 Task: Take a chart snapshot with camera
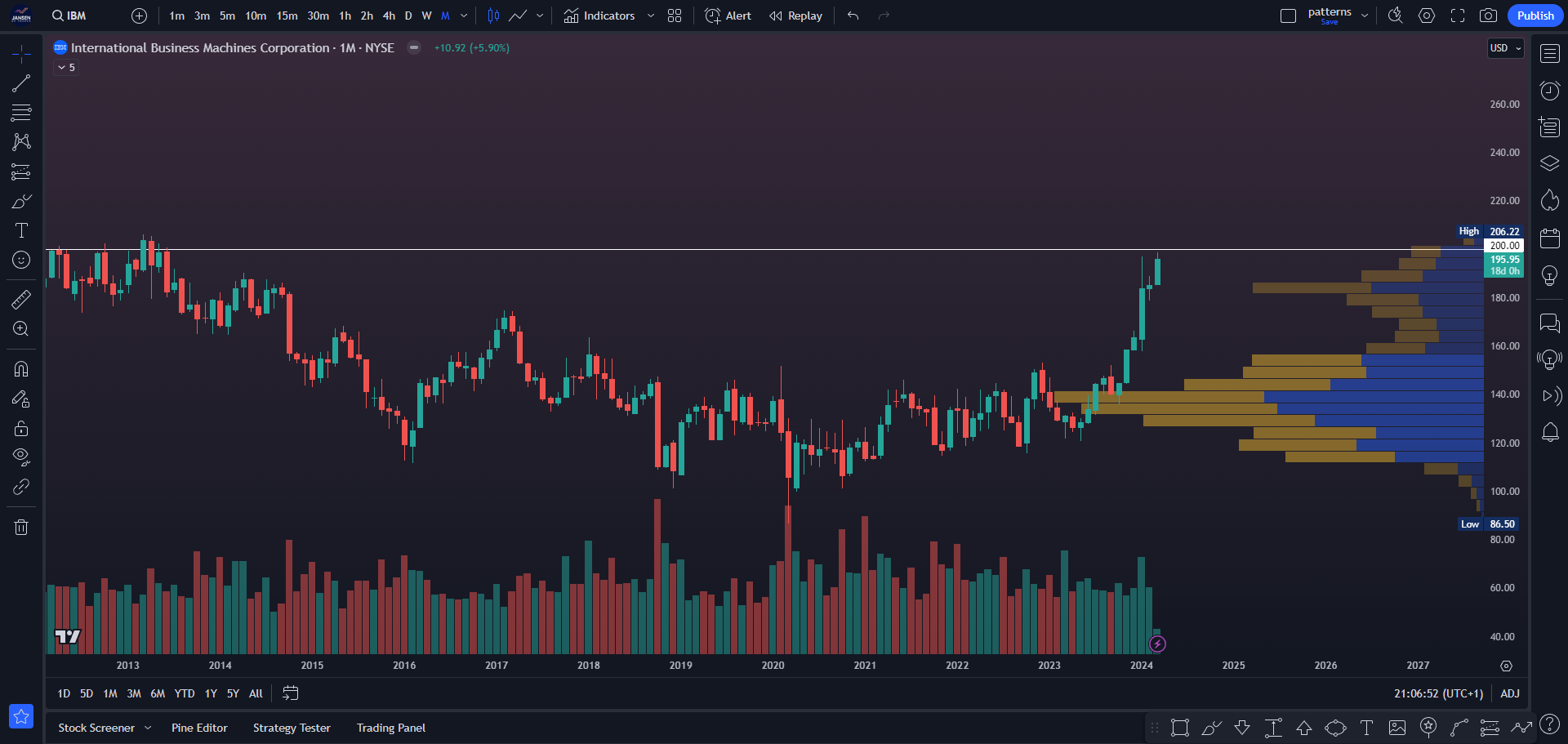1488,16
